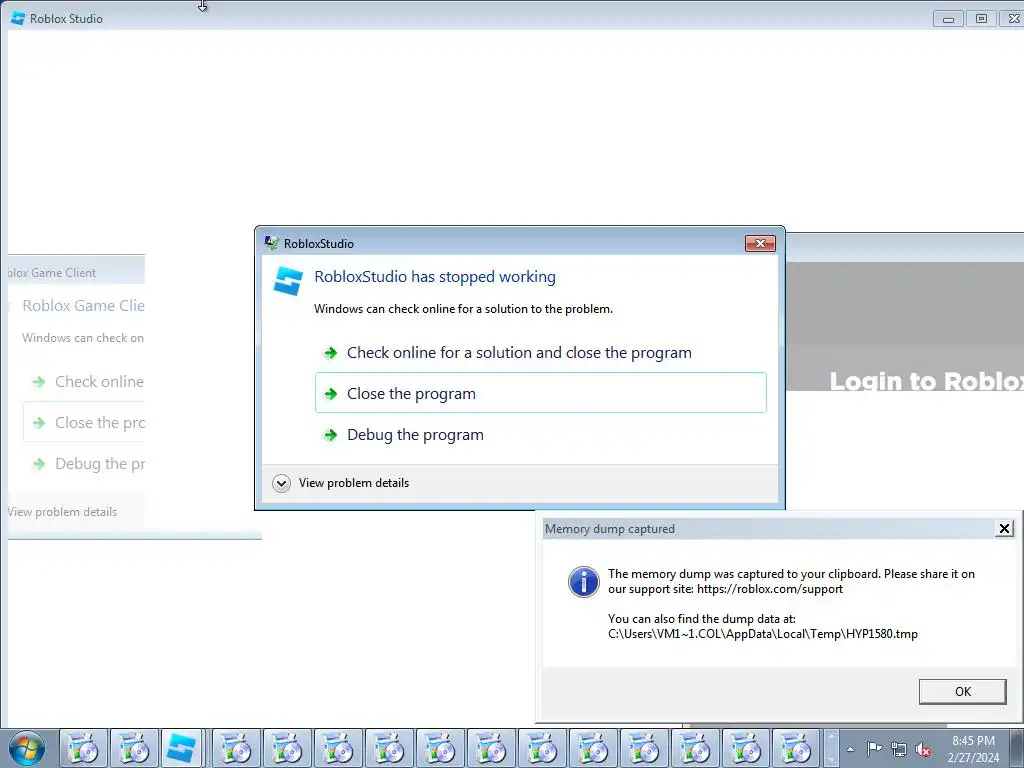Click the RobloxStudio crash dialog title icon
Viewport: 1024px width, 768px height.
[272, 243]
